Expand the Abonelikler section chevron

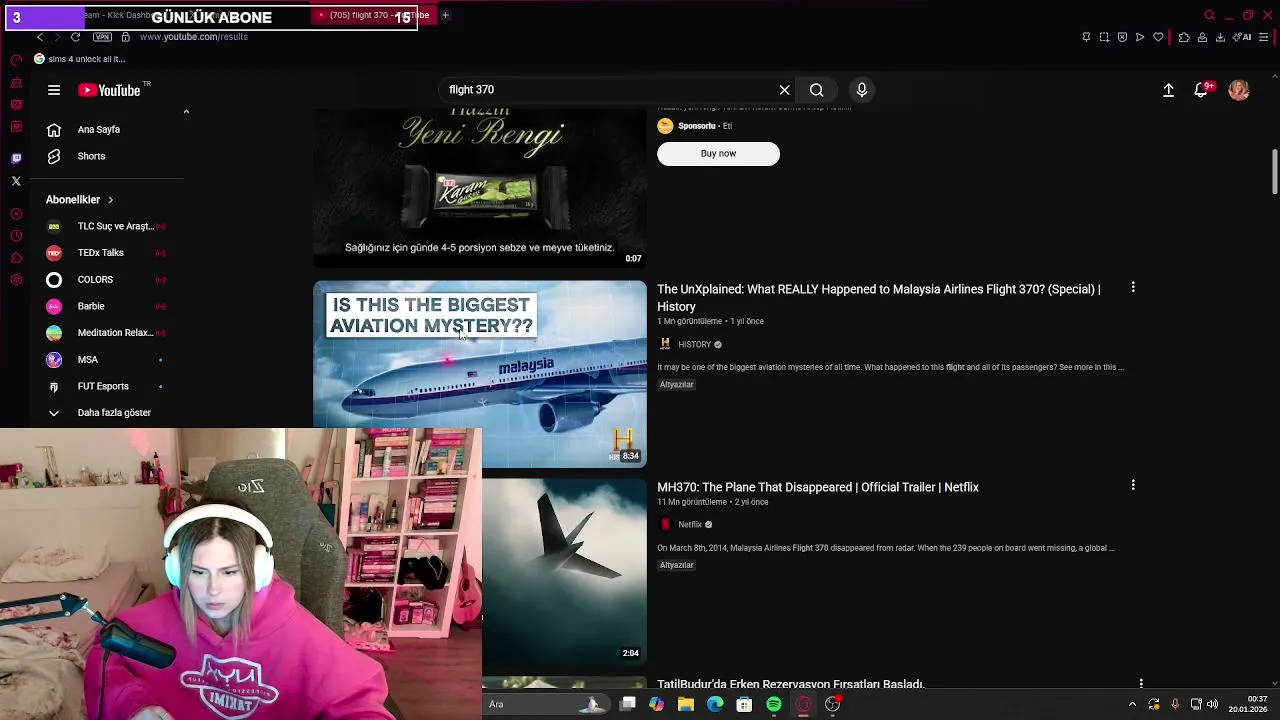pyautogui.click(x=110, y=200)
